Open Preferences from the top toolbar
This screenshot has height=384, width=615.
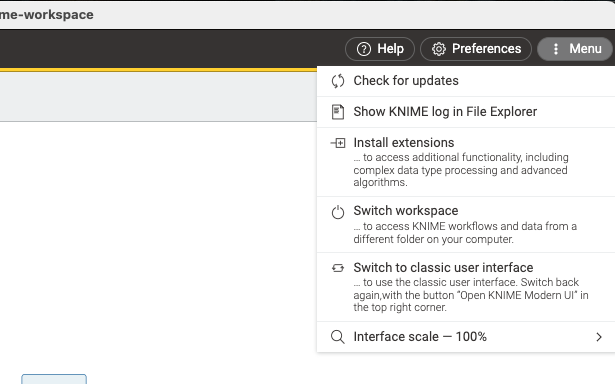(x=476, y=49)
